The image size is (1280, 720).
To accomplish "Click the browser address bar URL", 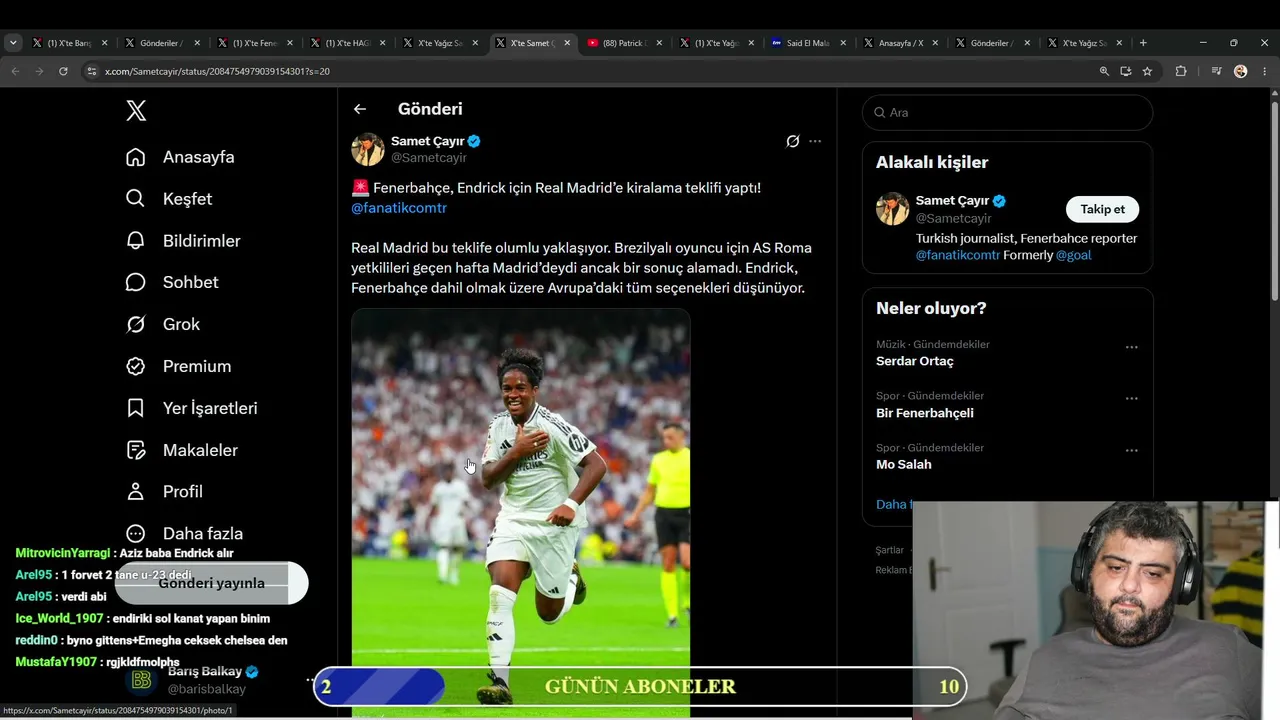I will point(217,71).
